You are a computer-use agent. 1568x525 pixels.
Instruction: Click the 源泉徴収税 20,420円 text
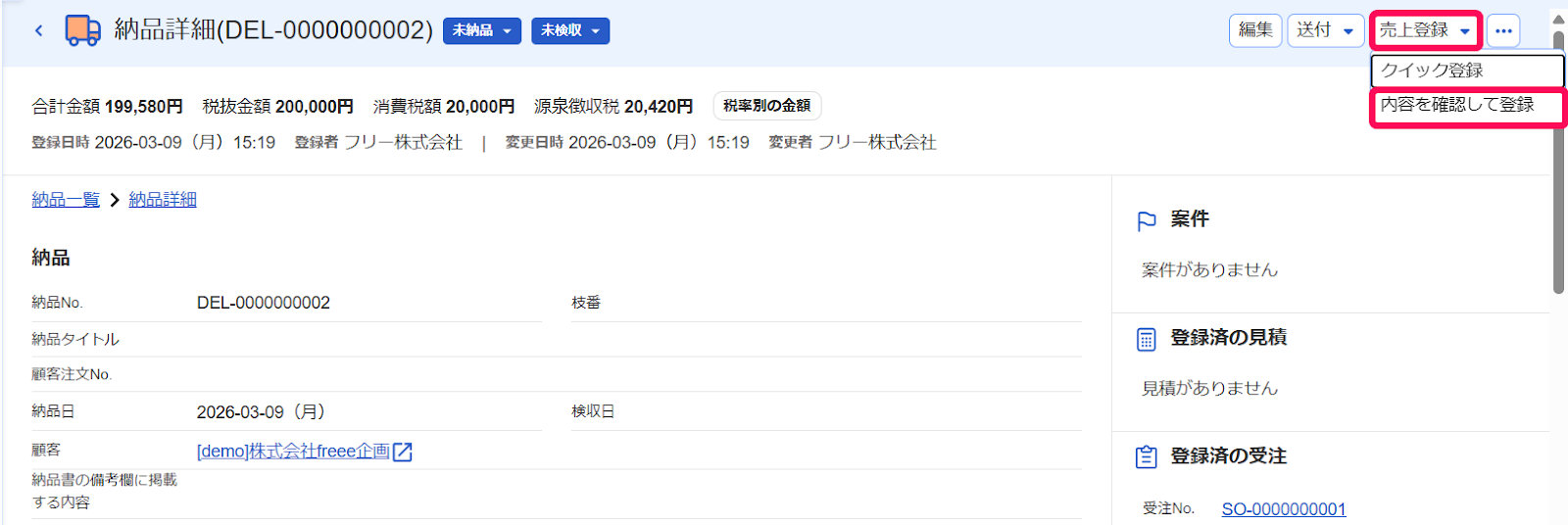(613, 106)
